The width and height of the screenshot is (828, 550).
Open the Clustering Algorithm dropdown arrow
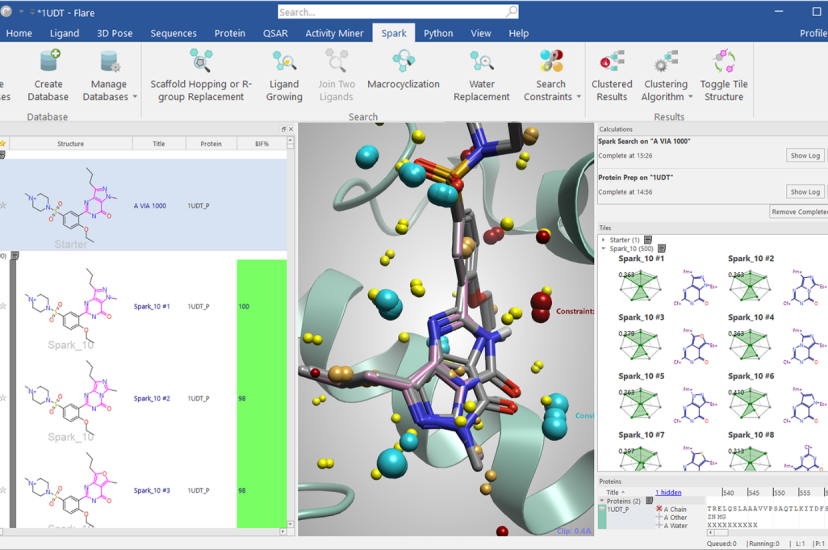(690, 97)
